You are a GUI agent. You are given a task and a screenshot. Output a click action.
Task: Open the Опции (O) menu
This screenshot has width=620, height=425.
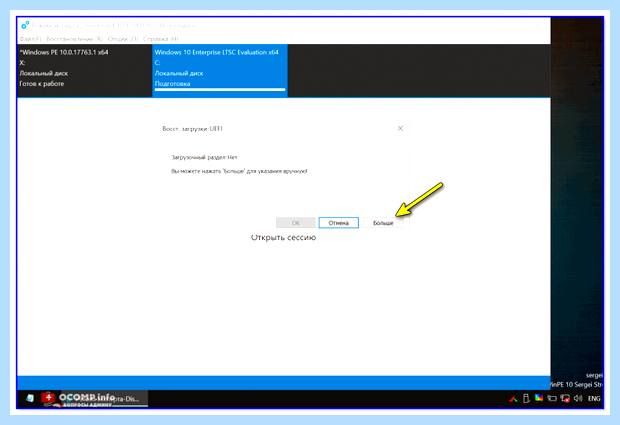[123, 39]
